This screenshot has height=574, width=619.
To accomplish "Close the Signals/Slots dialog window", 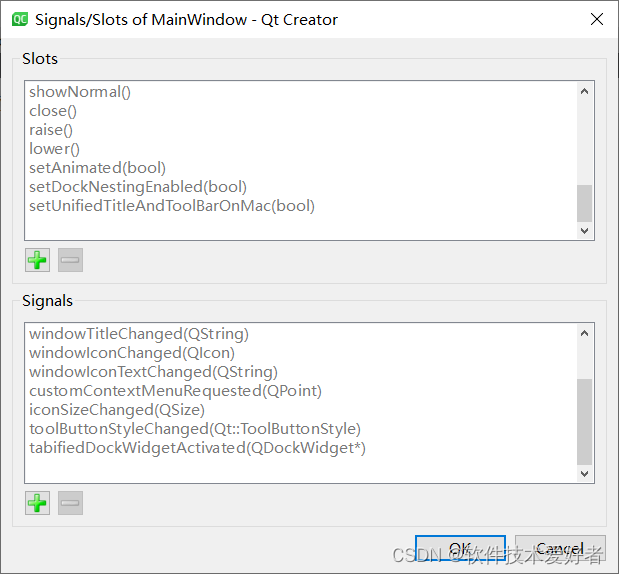I will pyautogui.click(x=596, y=19).
